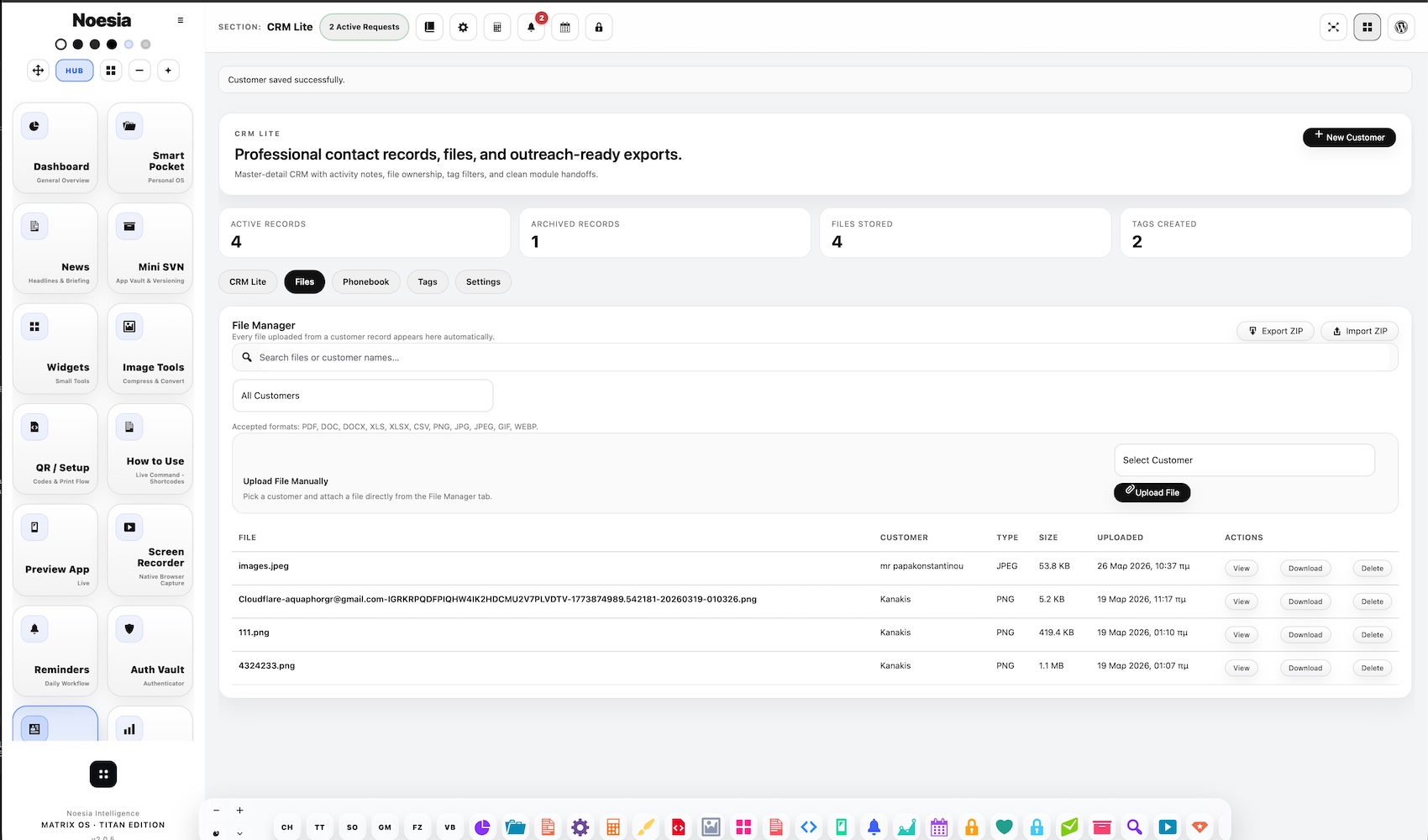Click the New Customer button

(x=1349, y=137)
